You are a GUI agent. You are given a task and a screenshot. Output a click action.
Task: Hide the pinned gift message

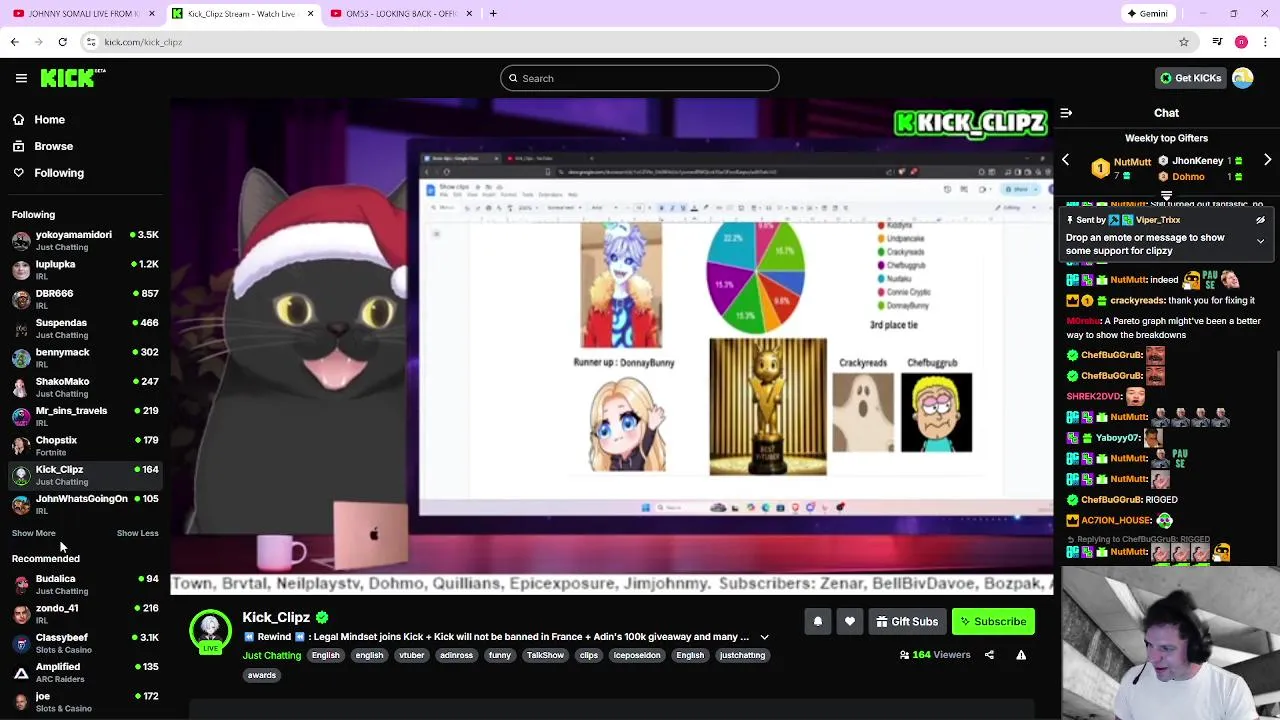click(x=1260, y=220)
